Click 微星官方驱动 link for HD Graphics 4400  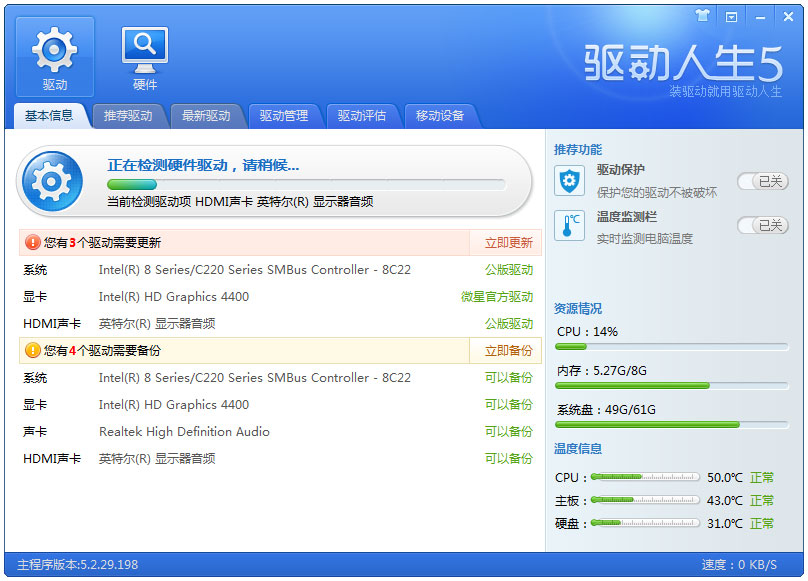[497, 297]
